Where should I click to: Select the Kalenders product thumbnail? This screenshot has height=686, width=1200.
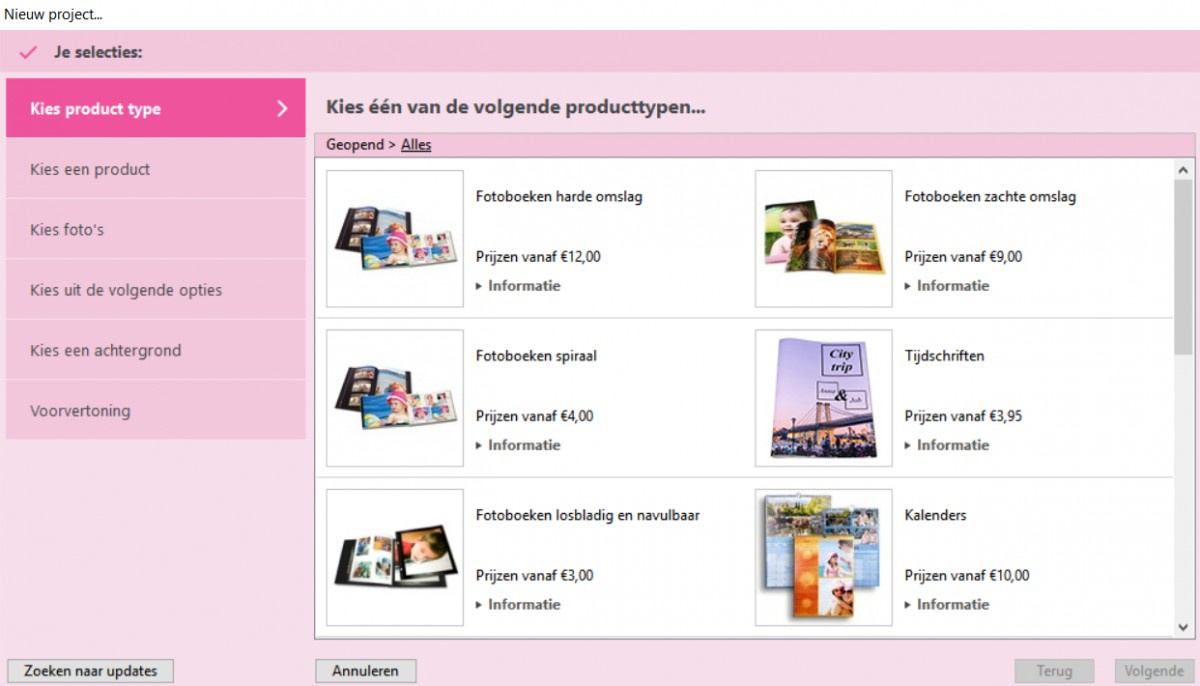coord(823,556)
